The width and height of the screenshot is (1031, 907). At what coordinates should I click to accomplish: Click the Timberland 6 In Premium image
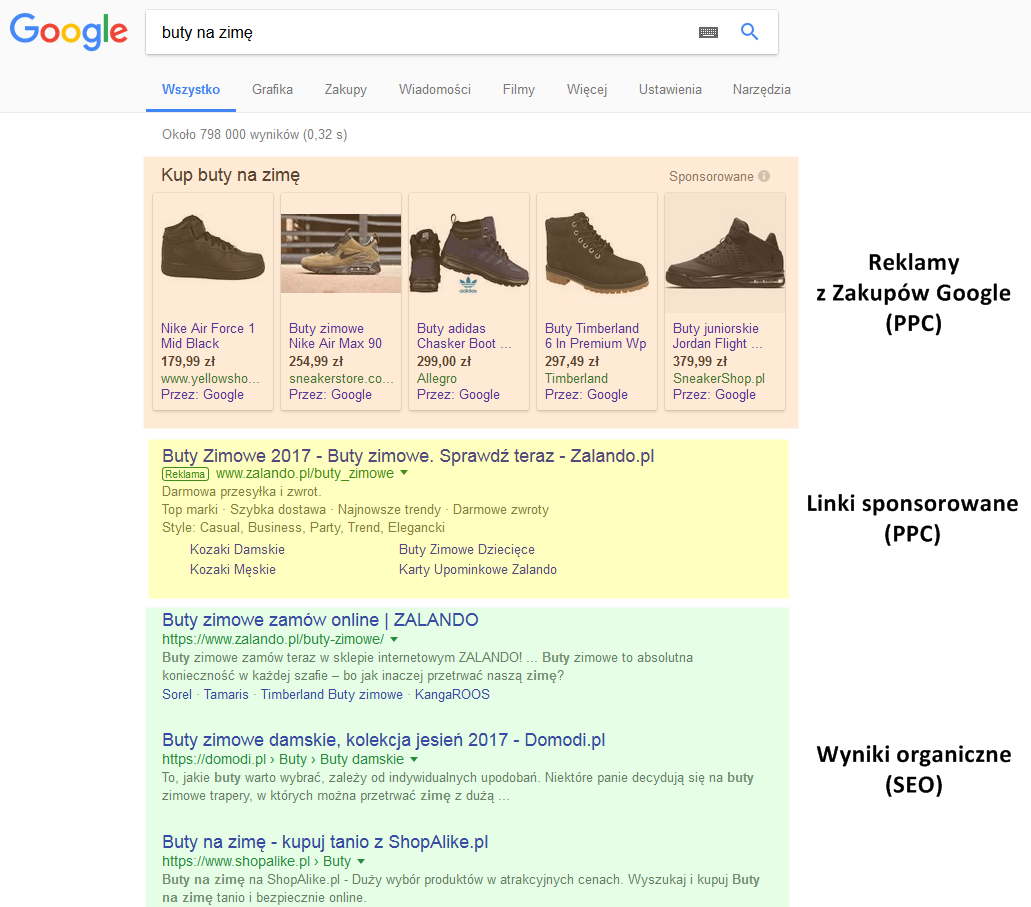(x=596, y=252)
